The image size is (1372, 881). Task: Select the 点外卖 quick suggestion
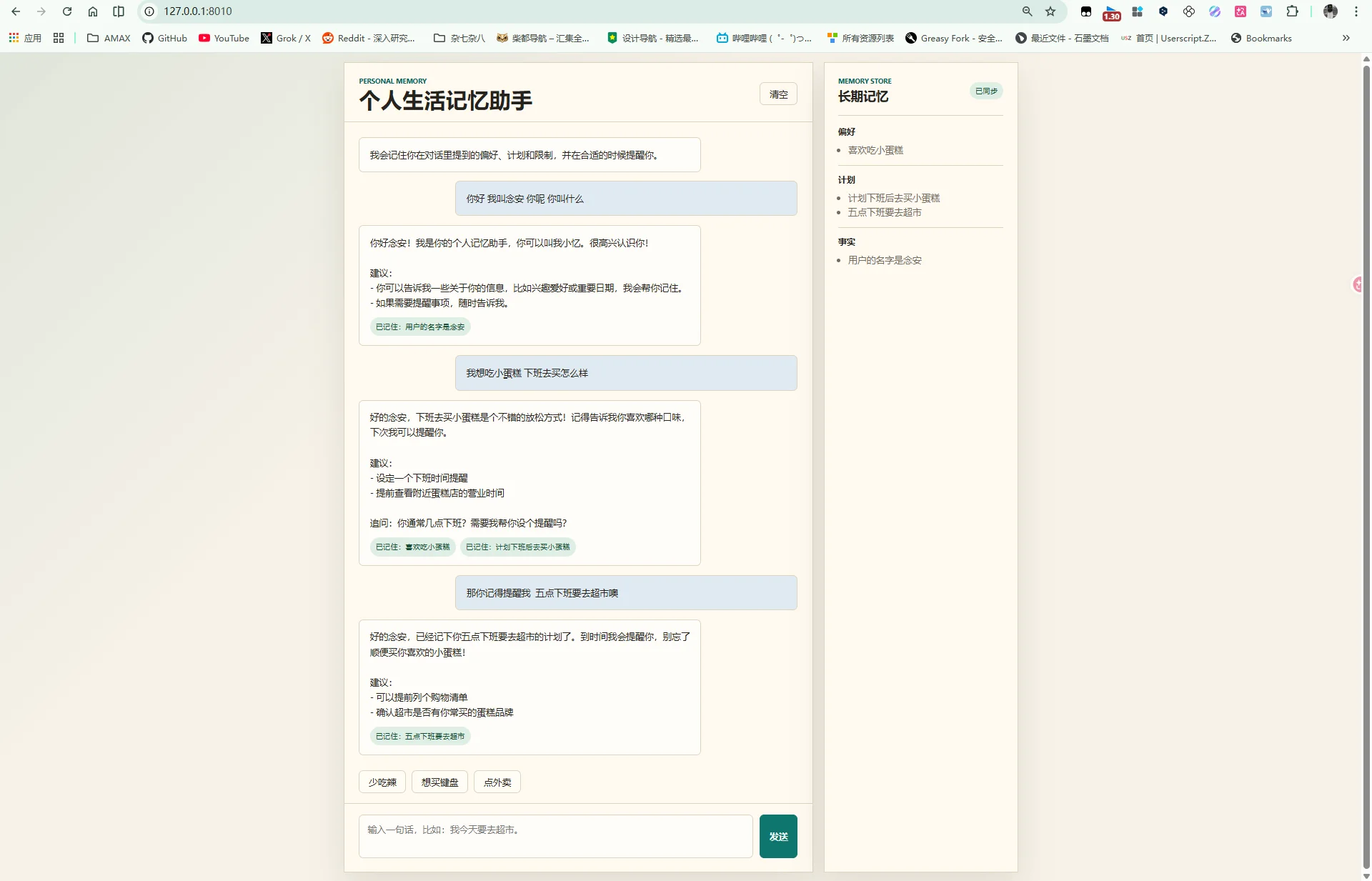click(497, 782)
